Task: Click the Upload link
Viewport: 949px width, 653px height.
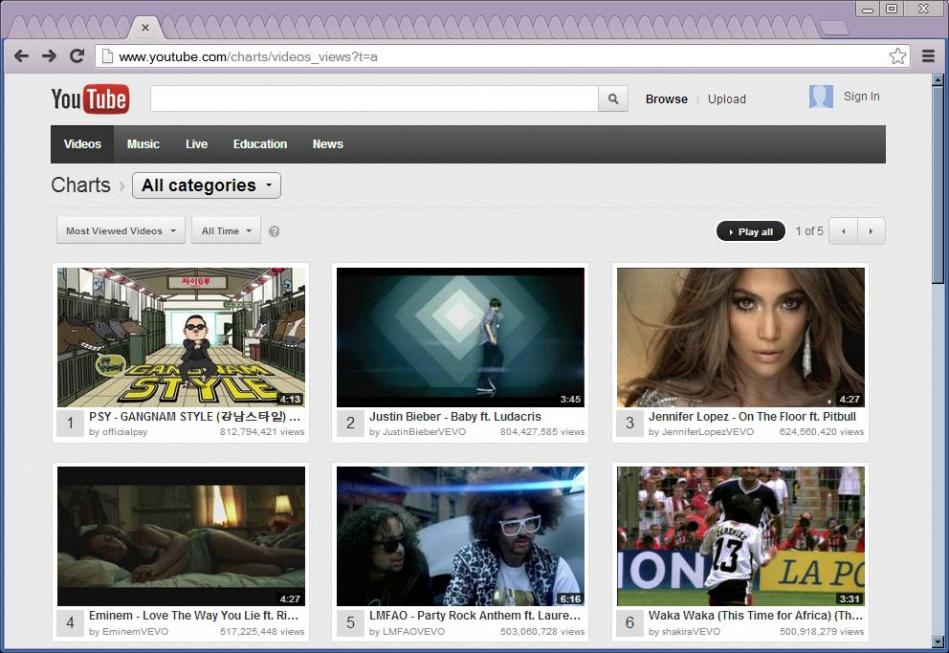Action: [x=727, y=99]
